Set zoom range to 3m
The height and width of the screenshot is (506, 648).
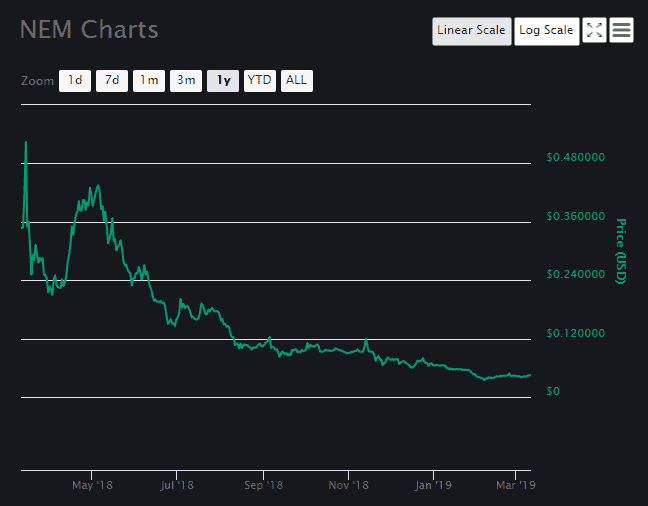(186, 81)
